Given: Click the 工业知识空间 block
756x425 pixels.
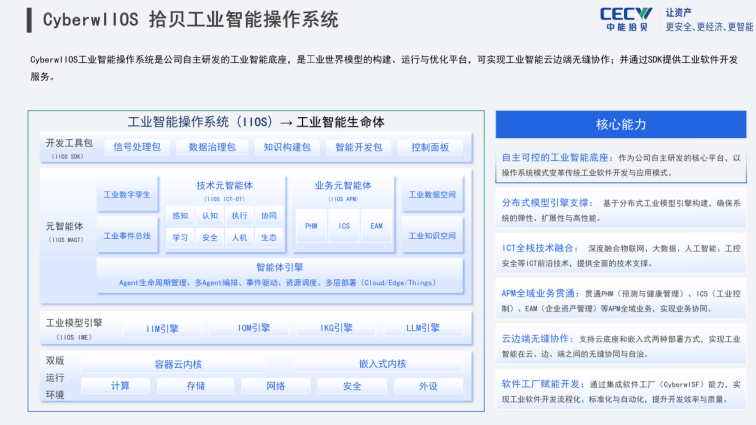Looking at the screenshot, I should point(432,235).
